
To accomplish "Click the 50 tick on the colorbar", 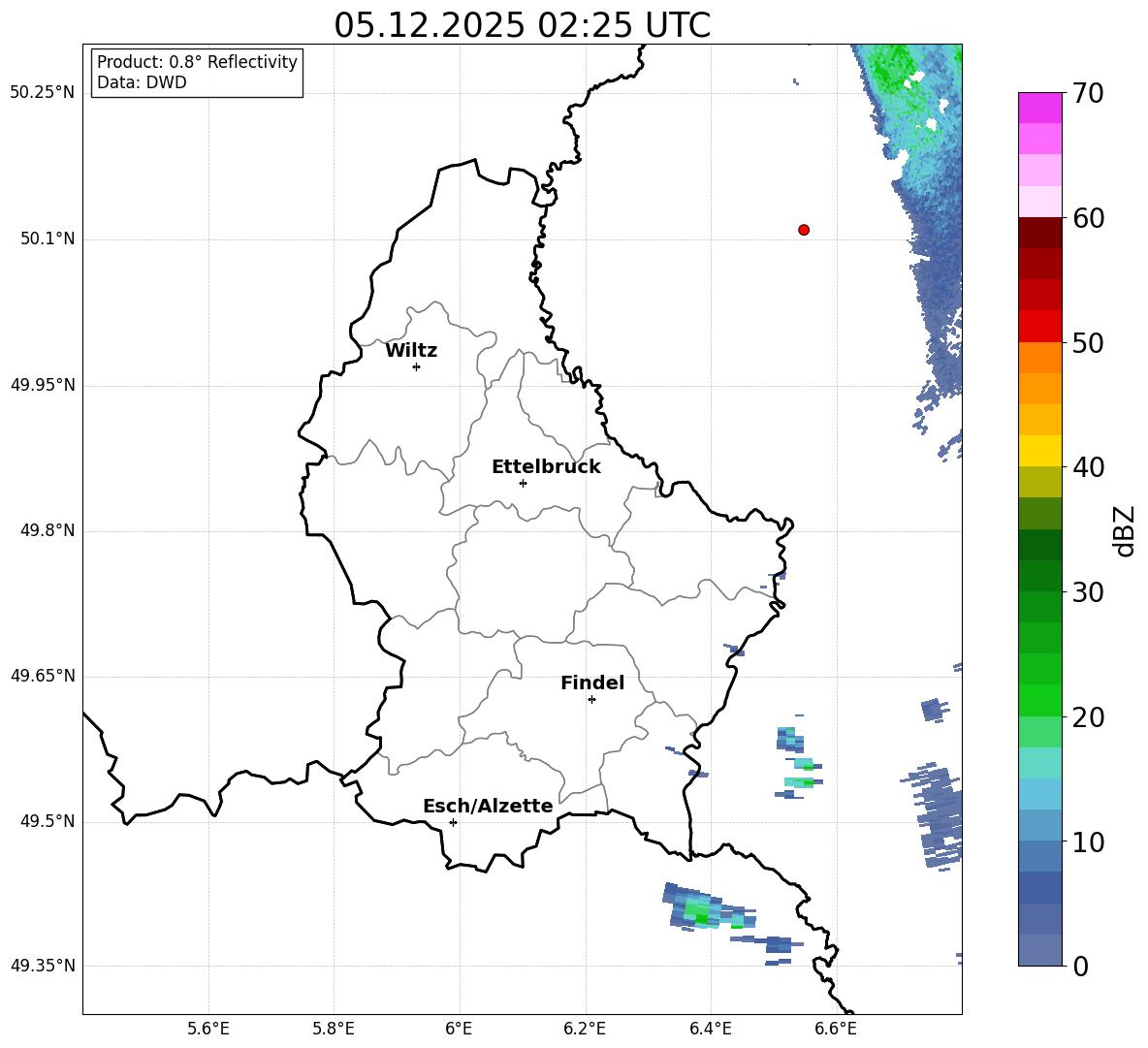I will 1088,342.
